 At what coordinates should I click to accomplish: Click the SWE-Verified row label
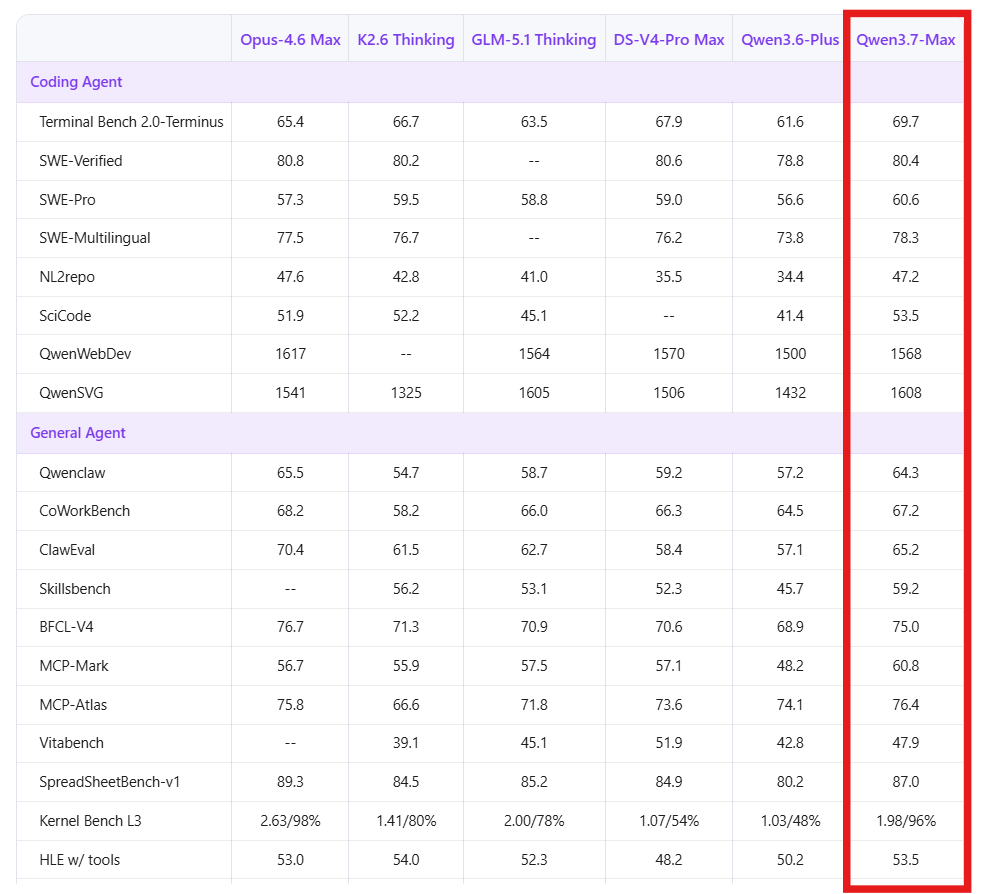(81, 161)
